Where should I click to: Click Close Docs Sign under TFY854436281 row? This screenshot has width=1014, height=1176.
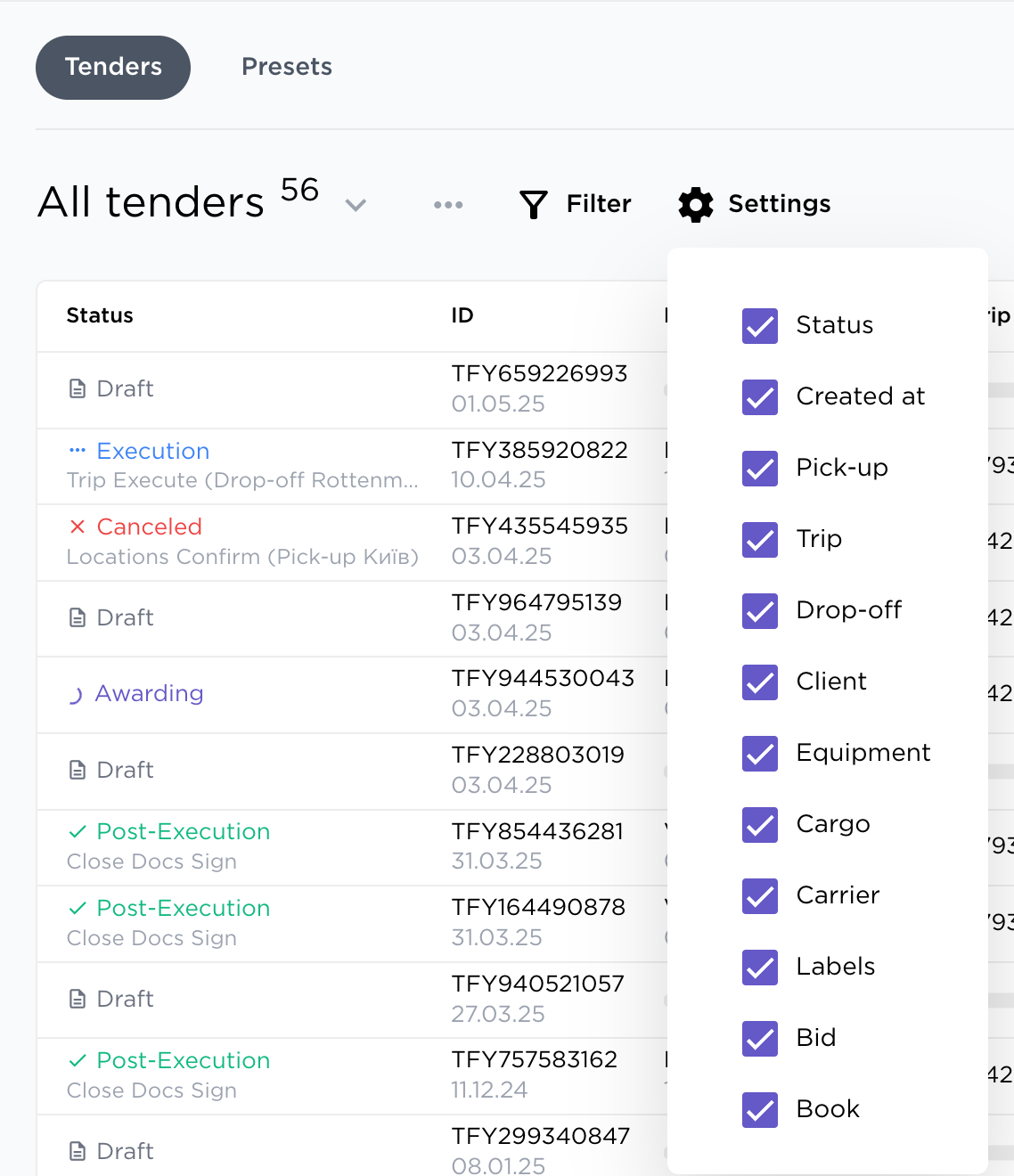(151, 862)
